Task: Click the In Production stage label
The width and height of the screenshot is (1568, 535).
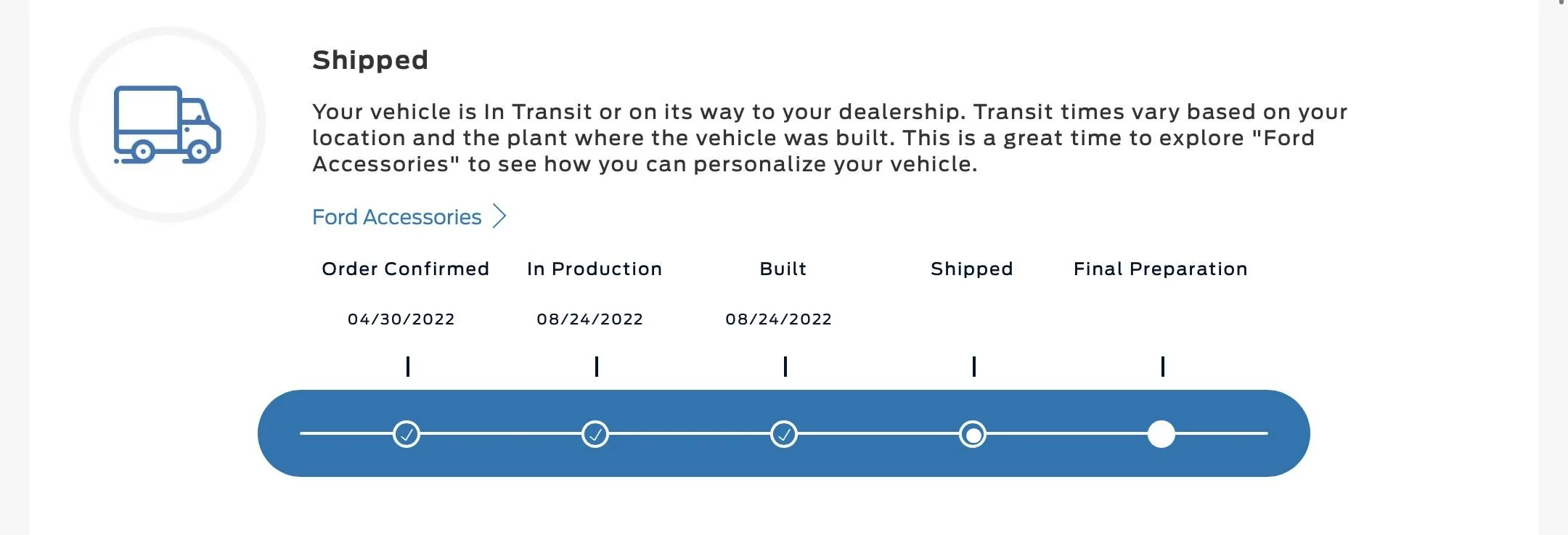Action: click(595, 269)
